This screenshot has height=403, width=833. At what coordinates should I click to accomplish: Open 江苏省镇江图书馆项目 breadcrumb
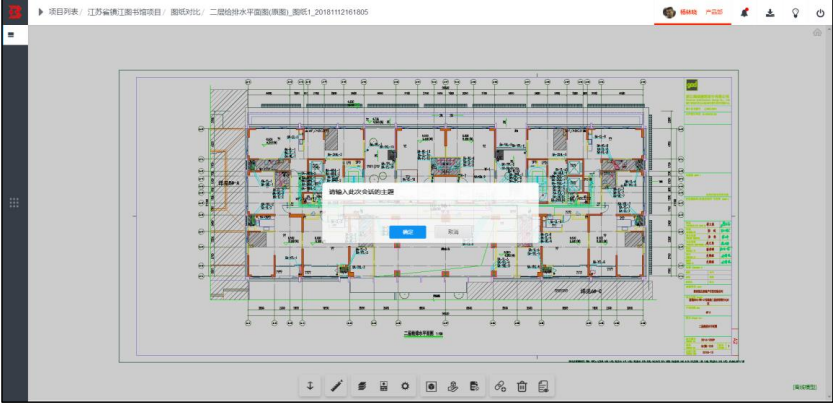click(124, 12)
